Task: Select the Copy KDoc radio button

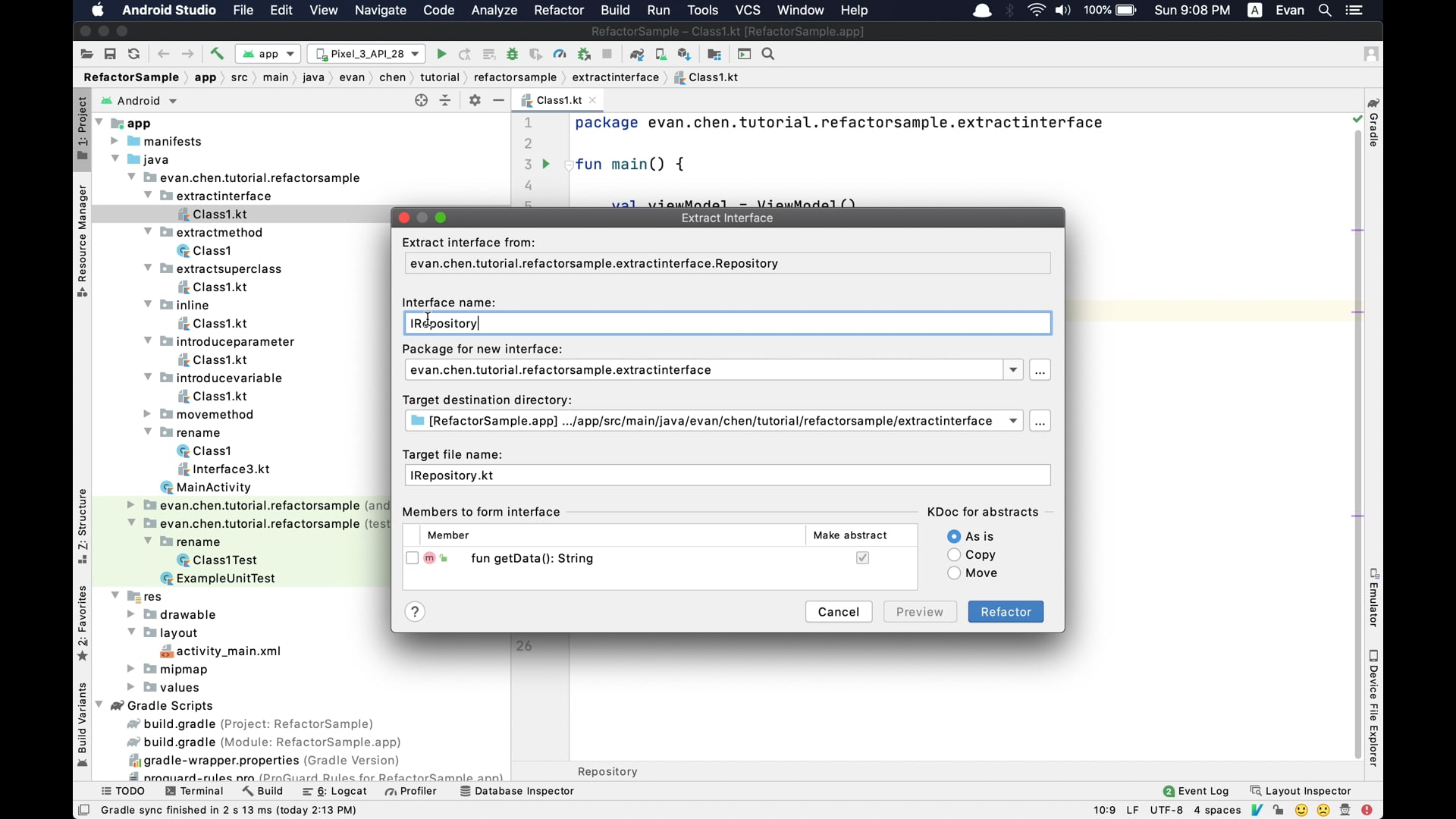Action: (x=954, y=555)
